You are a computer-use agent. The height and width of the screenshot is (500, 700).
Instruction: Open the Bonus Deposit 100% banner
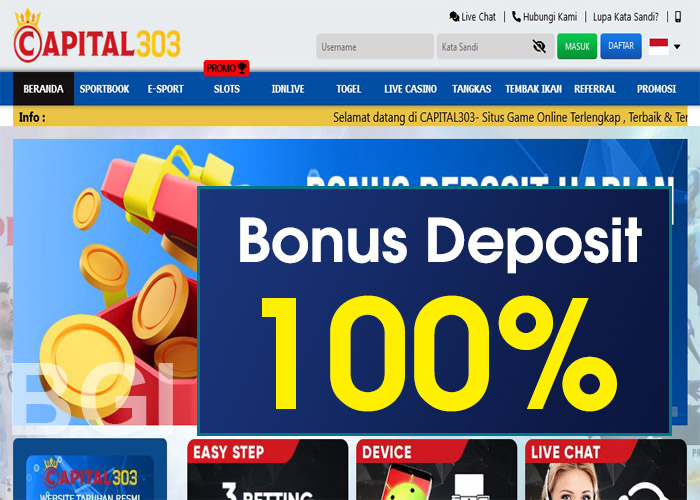click(434, 311)
